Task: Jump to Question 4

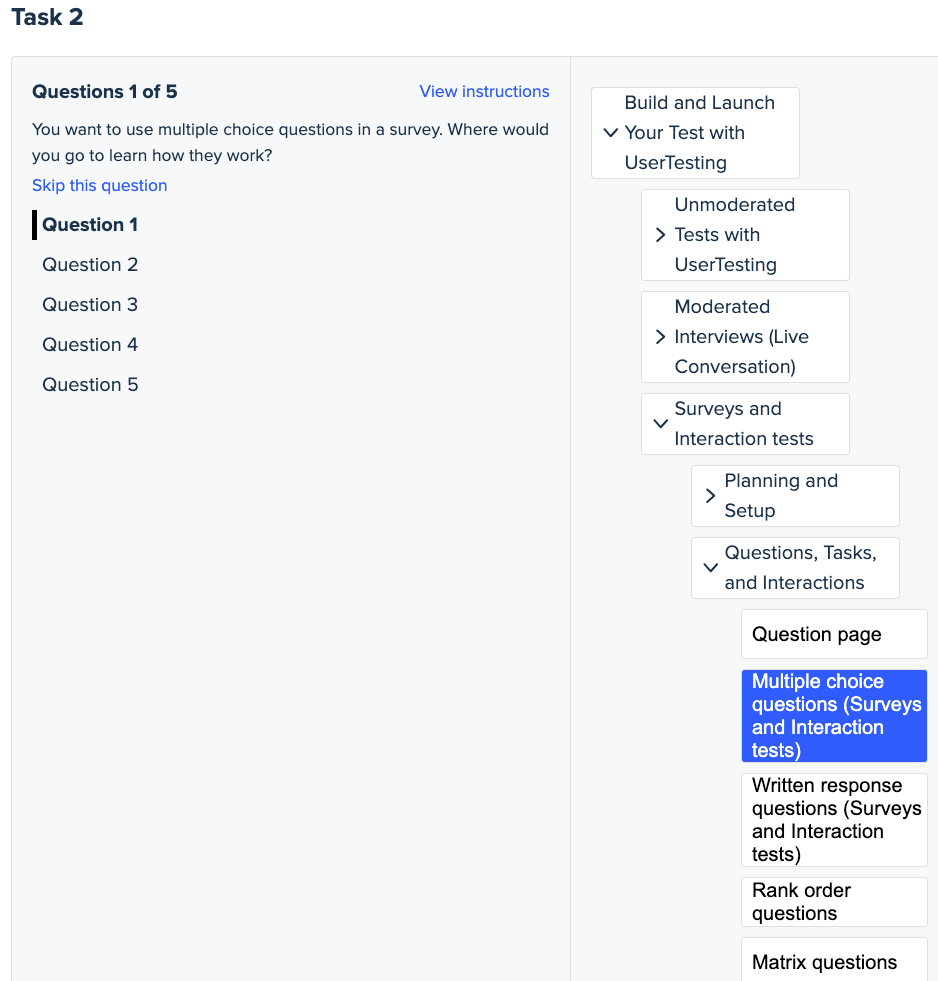Action: (90, 345)
